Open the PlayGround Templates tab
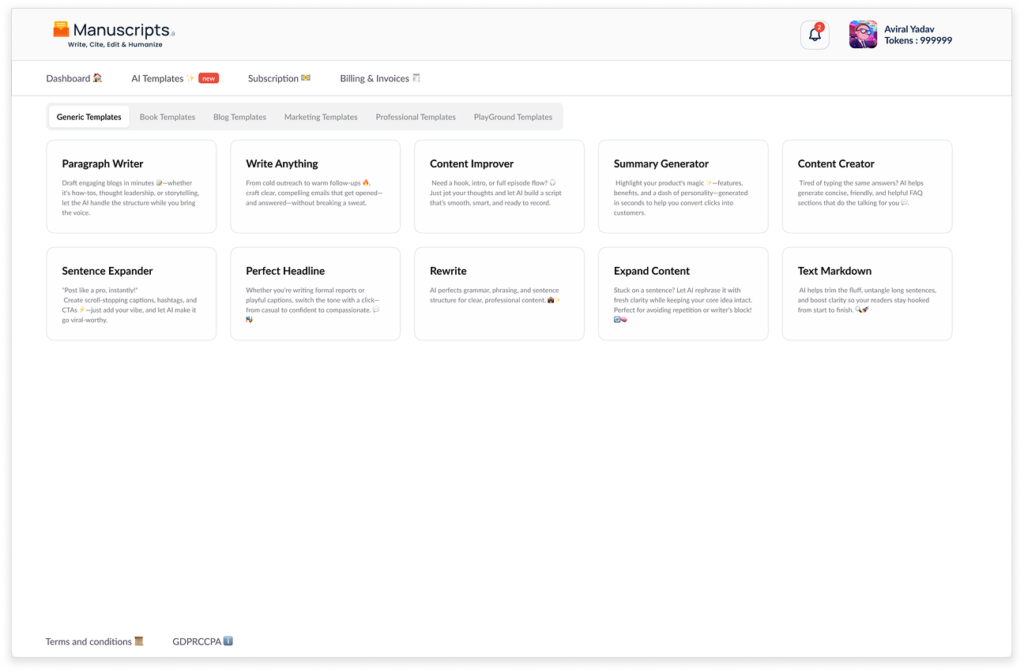This screenshot has width=1024, height=672. [x=512, y=117]
